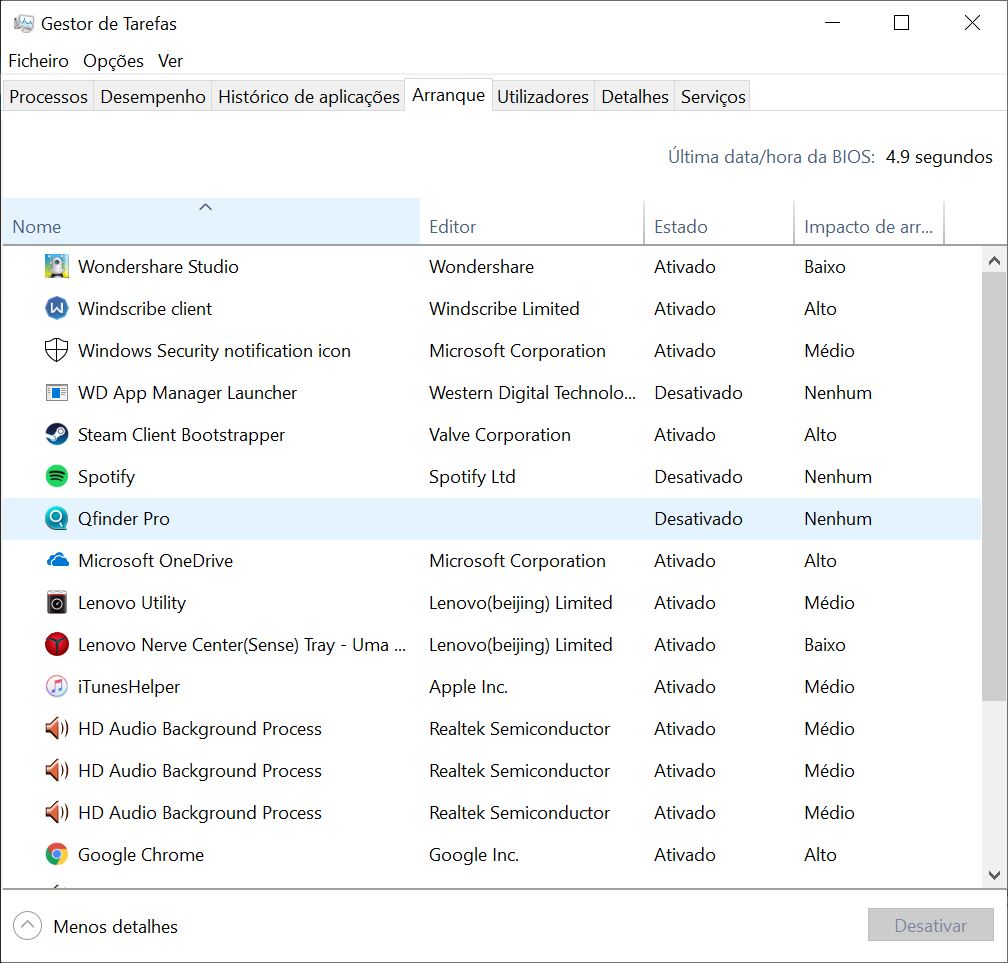Screen dimensions: 1008x963
Task: Select Steam Client Bootstrapper entry
Action: (x=181, y=435)
